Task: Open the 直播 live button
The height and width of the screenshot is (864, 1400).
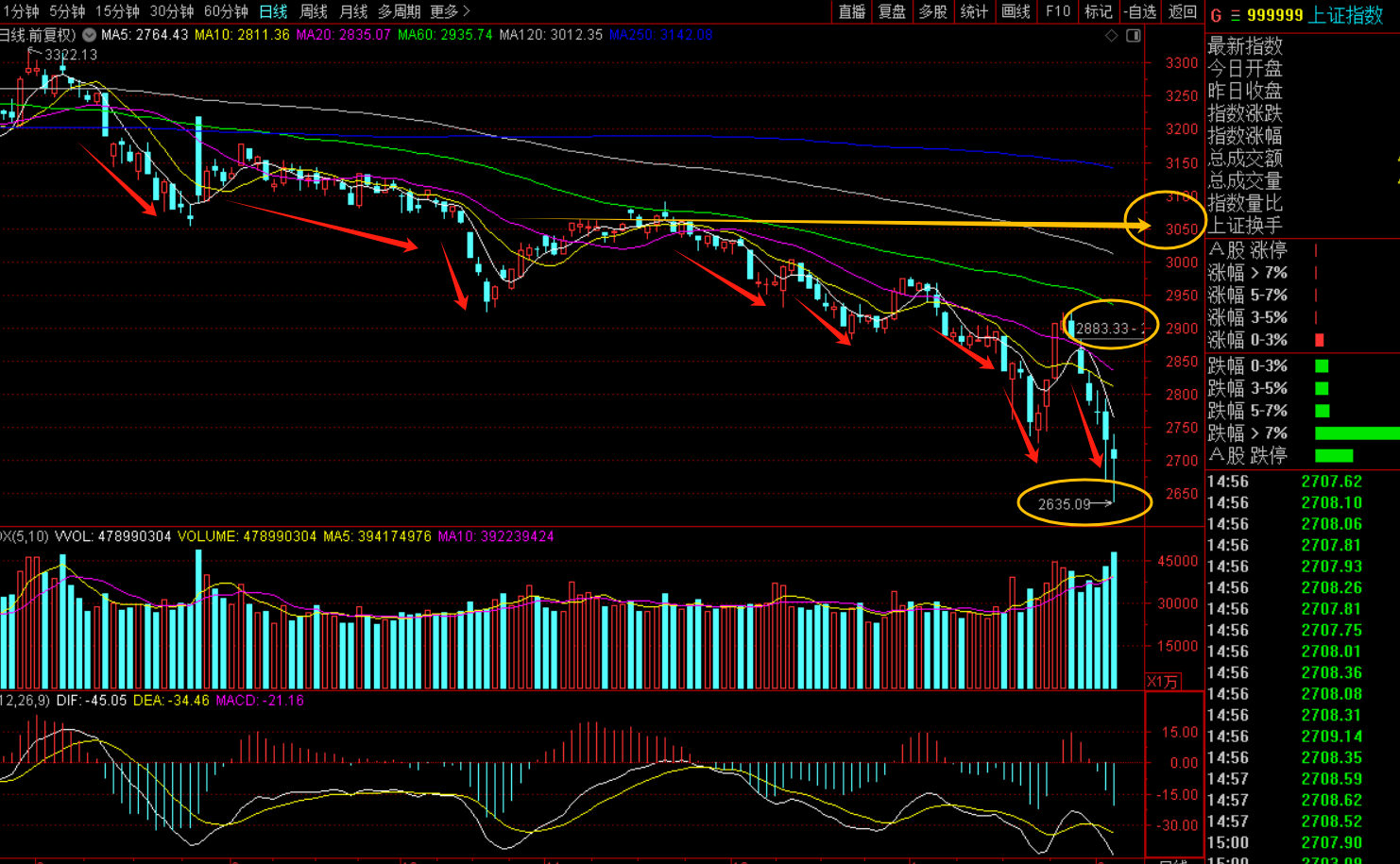Action: point(852,11)
